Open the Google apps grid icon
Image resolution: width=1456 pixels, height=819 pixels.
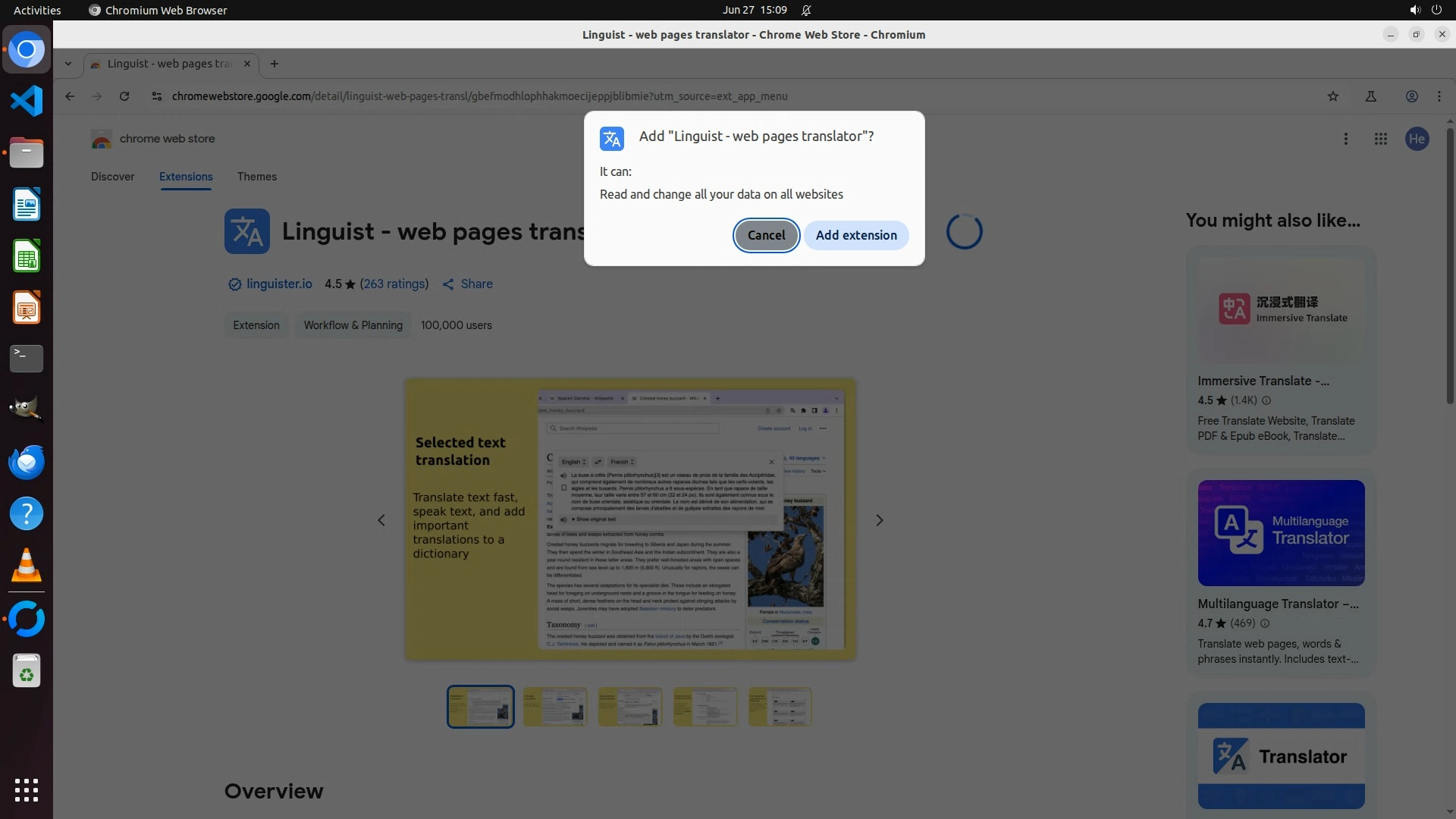click(1381, 139)
